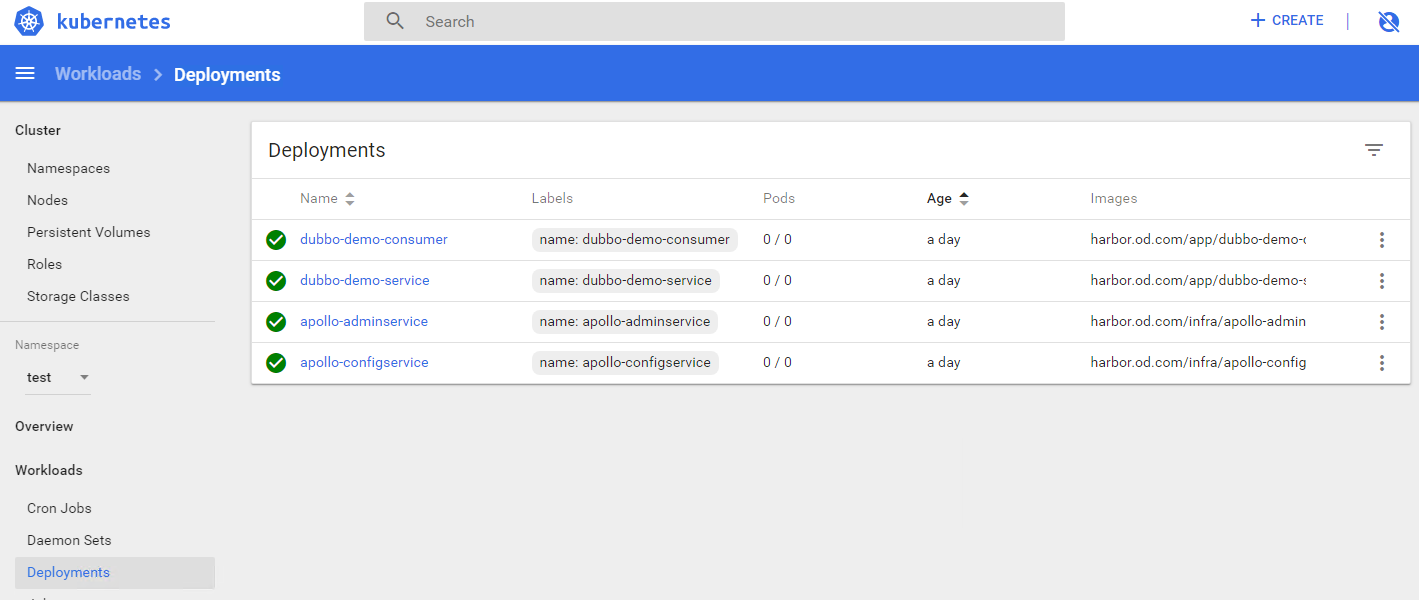Click the Labels column header
This screenshot has height=600, width=1419.
552,199
